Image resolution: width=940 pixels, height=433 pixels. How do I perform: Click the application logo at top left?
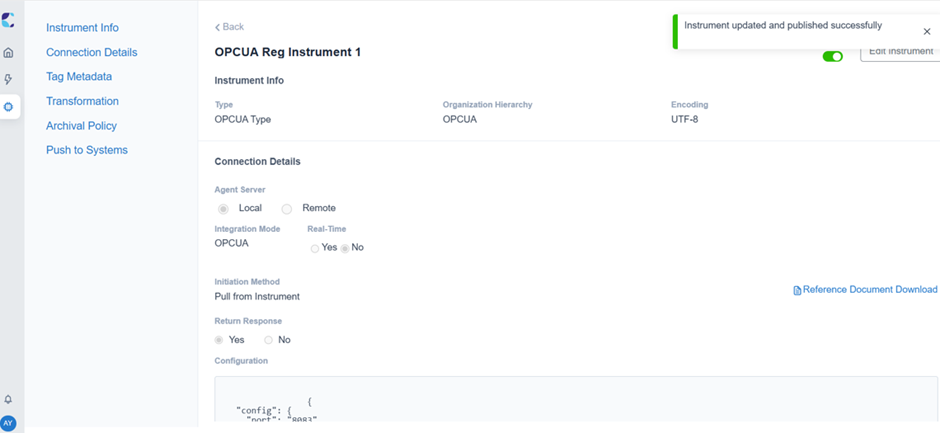pyautogui.click(x=8, y=20)
